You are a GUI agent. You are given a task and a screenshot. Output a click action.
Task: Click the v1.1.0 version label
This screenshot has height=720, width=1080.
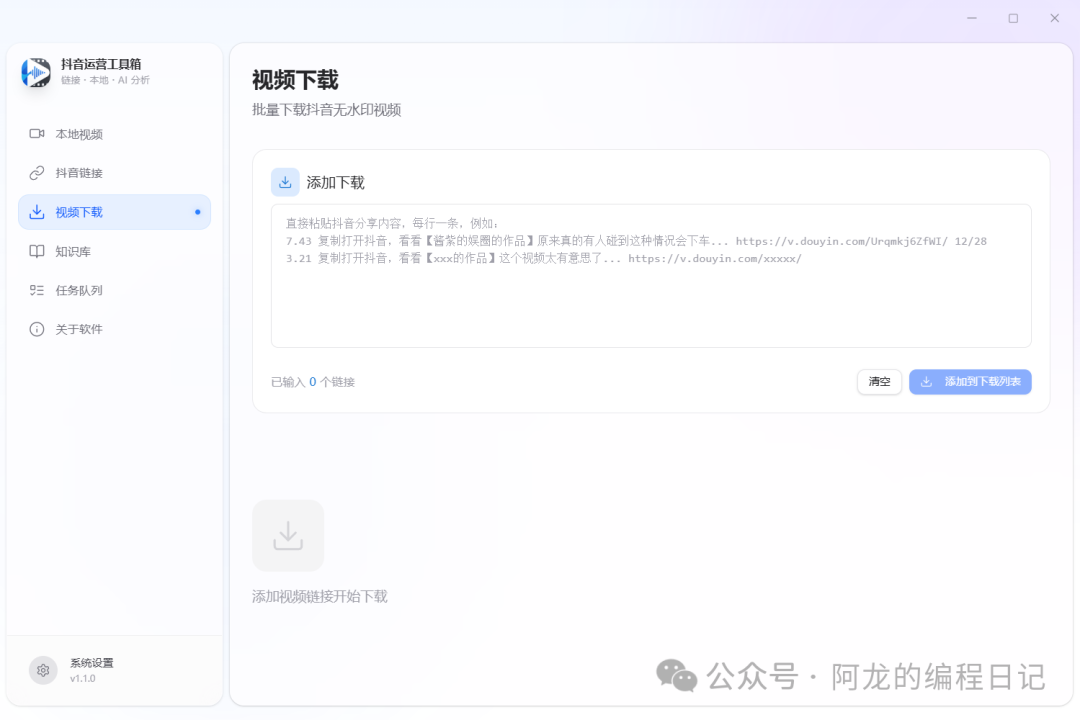pos(84,677)
